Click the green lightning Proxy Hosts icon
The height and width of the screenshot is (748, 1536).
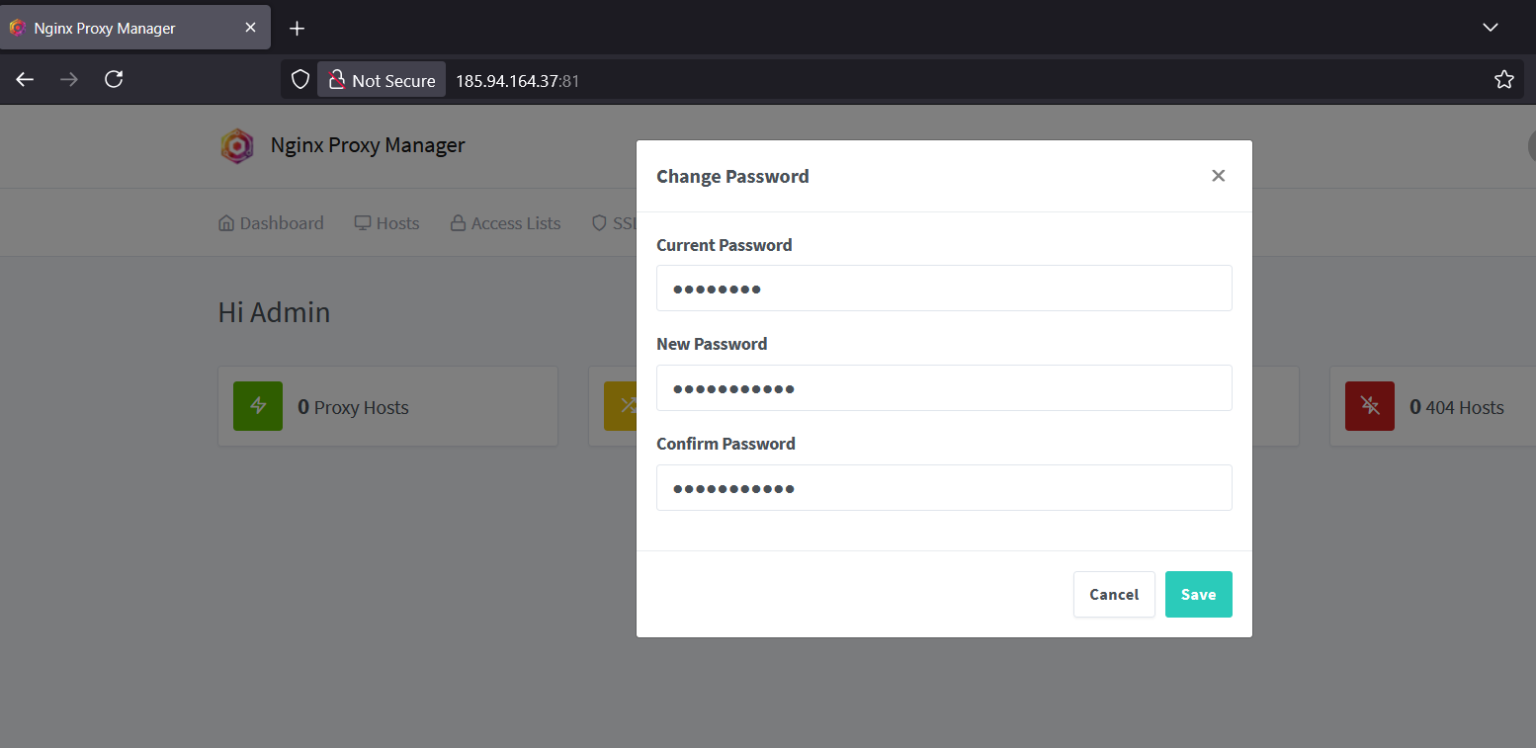click(257, 406)
